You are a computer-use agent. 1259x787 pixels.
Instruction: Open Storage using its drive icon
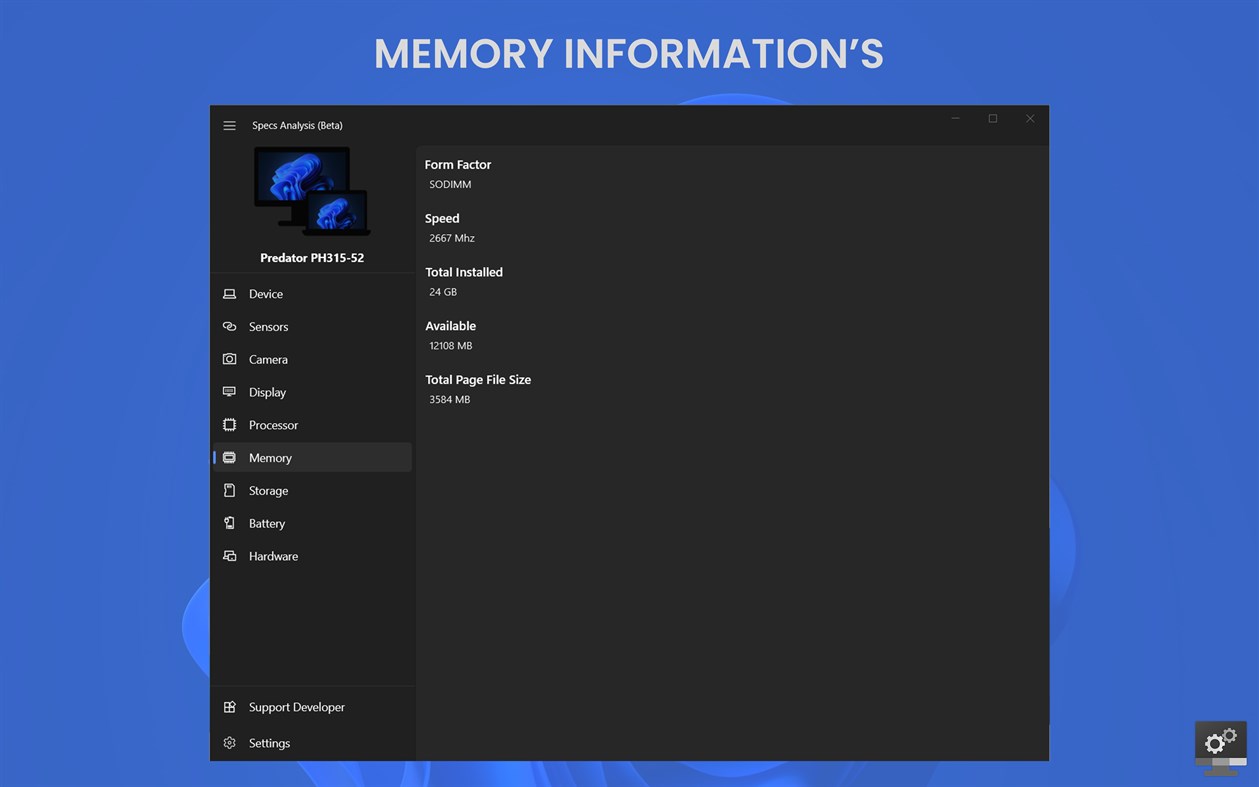tap(231, 490)
